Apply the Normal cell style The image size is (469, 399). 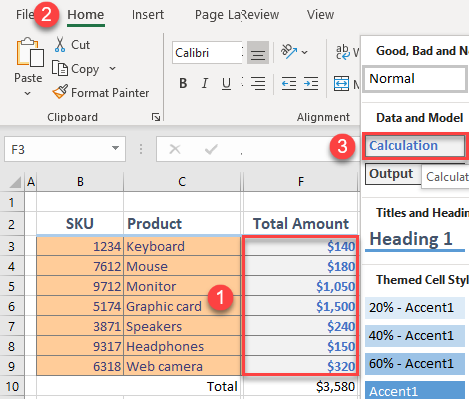click(x=415, y=79)
